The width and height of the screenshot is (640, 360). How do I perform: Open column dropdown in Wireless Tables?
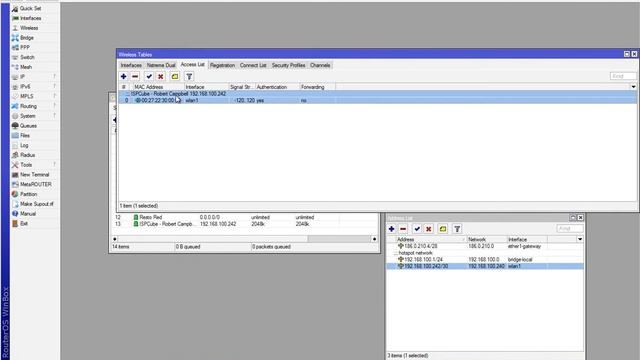click(633, 87)
